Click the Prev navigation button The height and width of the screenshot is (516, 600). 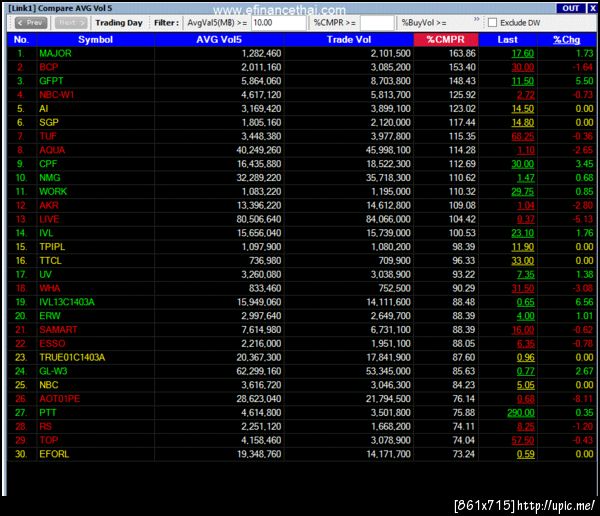(x=31, y=23)
